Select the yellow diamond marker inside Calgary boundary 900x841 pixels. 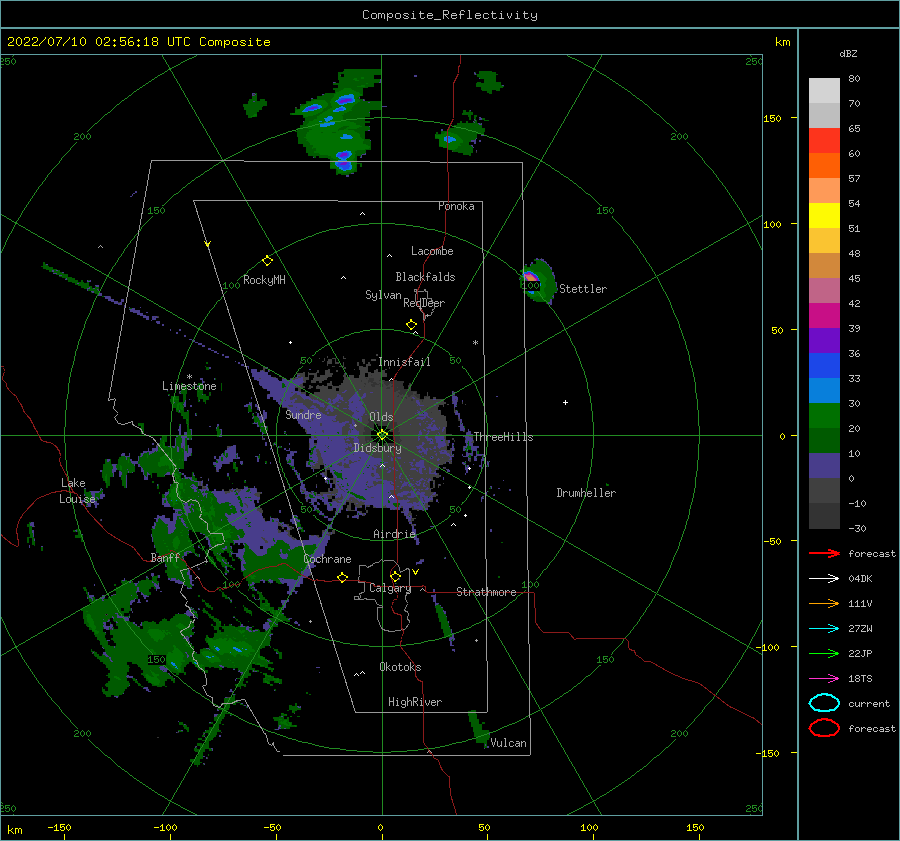point(395,576)
